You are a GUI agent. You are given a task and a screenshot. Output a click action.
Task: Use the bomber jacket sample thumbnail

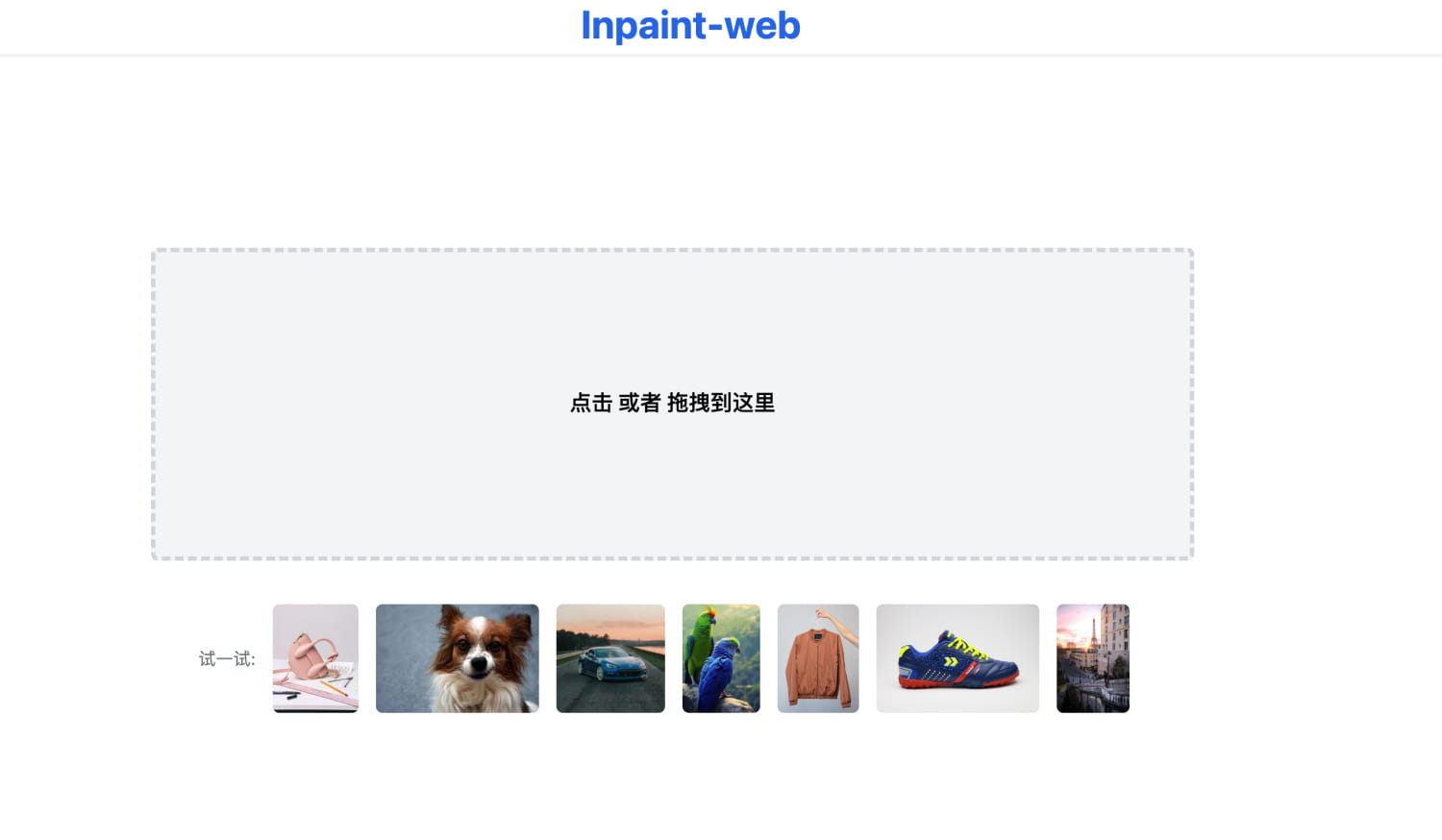tap(818, 658)
